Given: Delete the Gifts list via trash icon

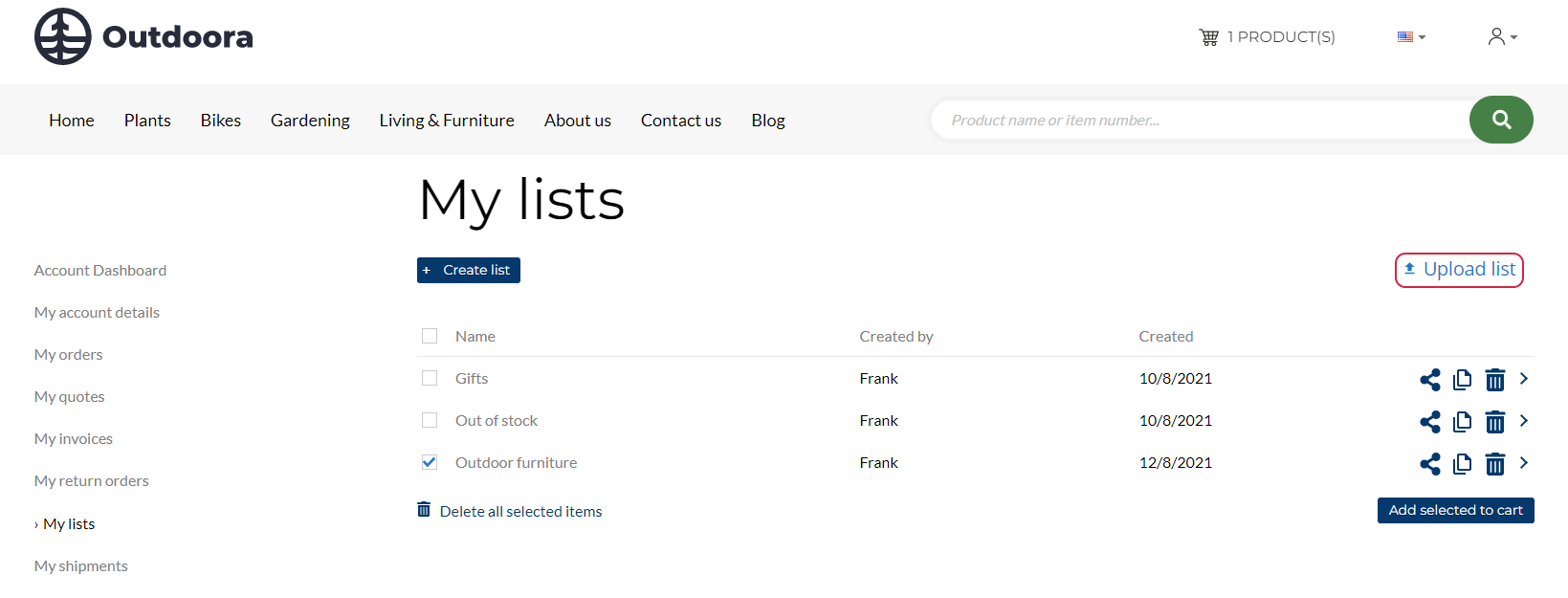Looking at the screenshot, I should click(1494, 380).
